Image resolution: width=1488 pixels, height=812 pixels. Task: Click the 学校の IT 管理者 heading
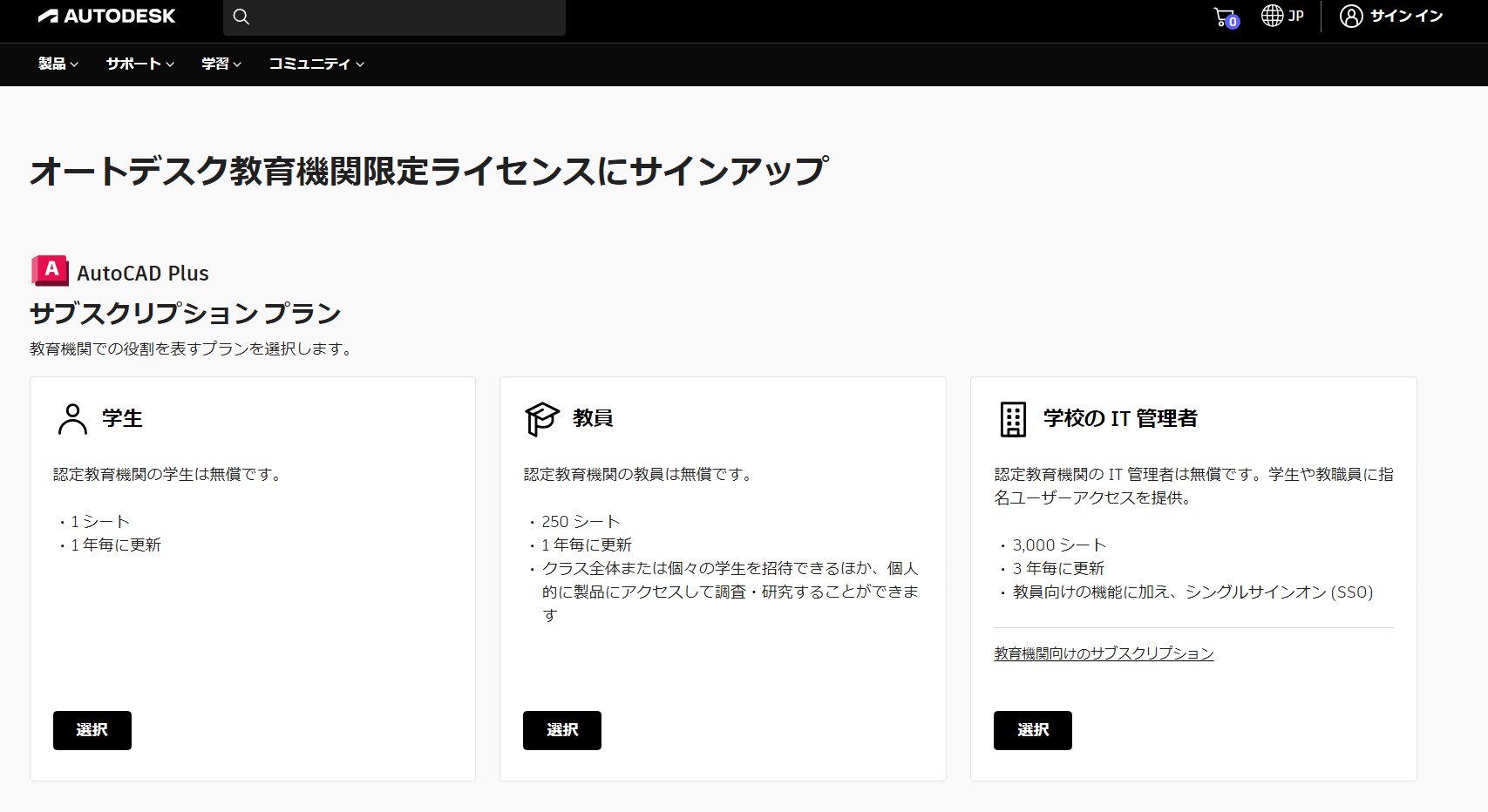pos(1120,418)
